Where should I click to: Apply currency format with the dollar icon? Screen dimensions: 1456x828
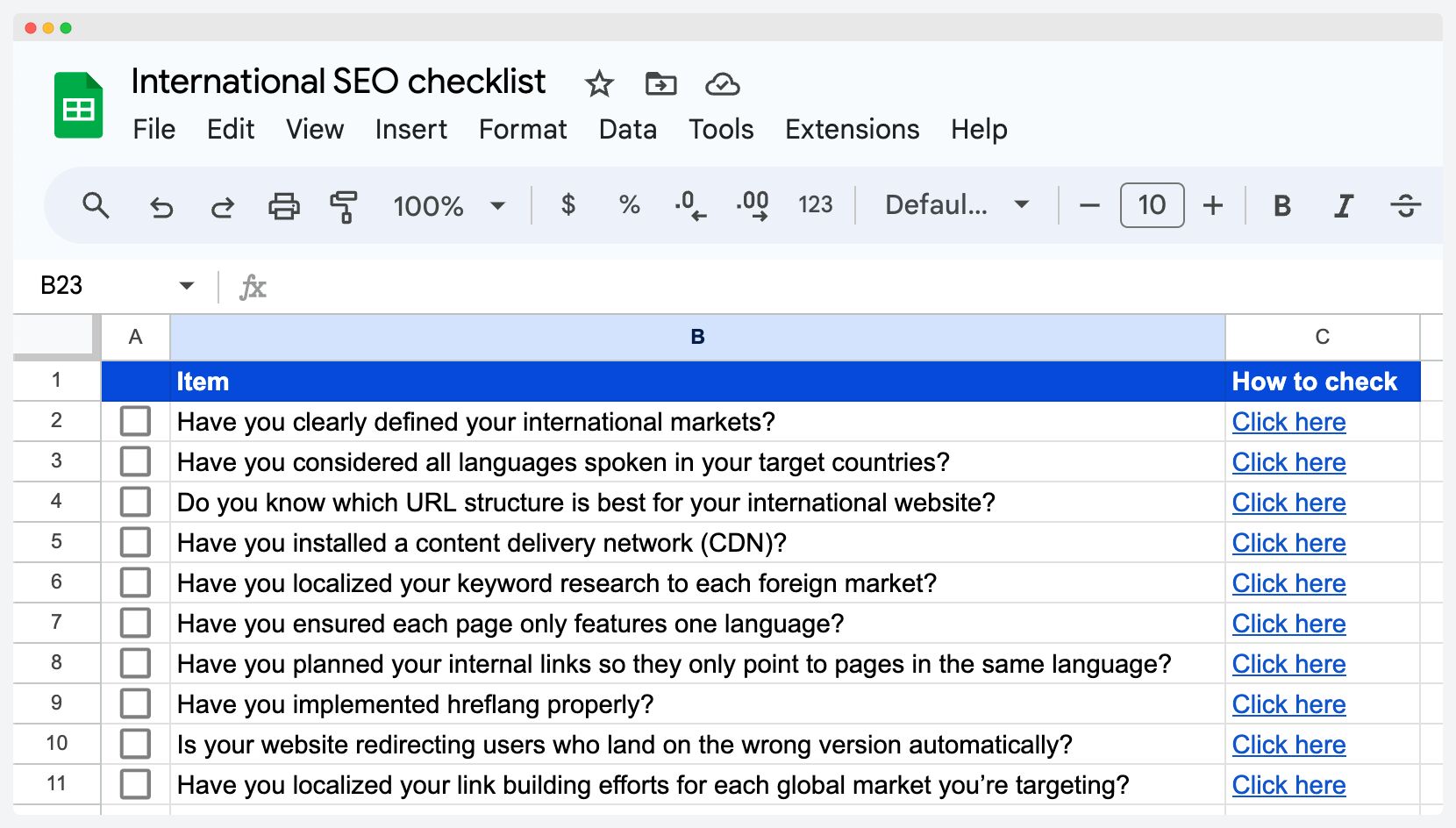(567, 205)
